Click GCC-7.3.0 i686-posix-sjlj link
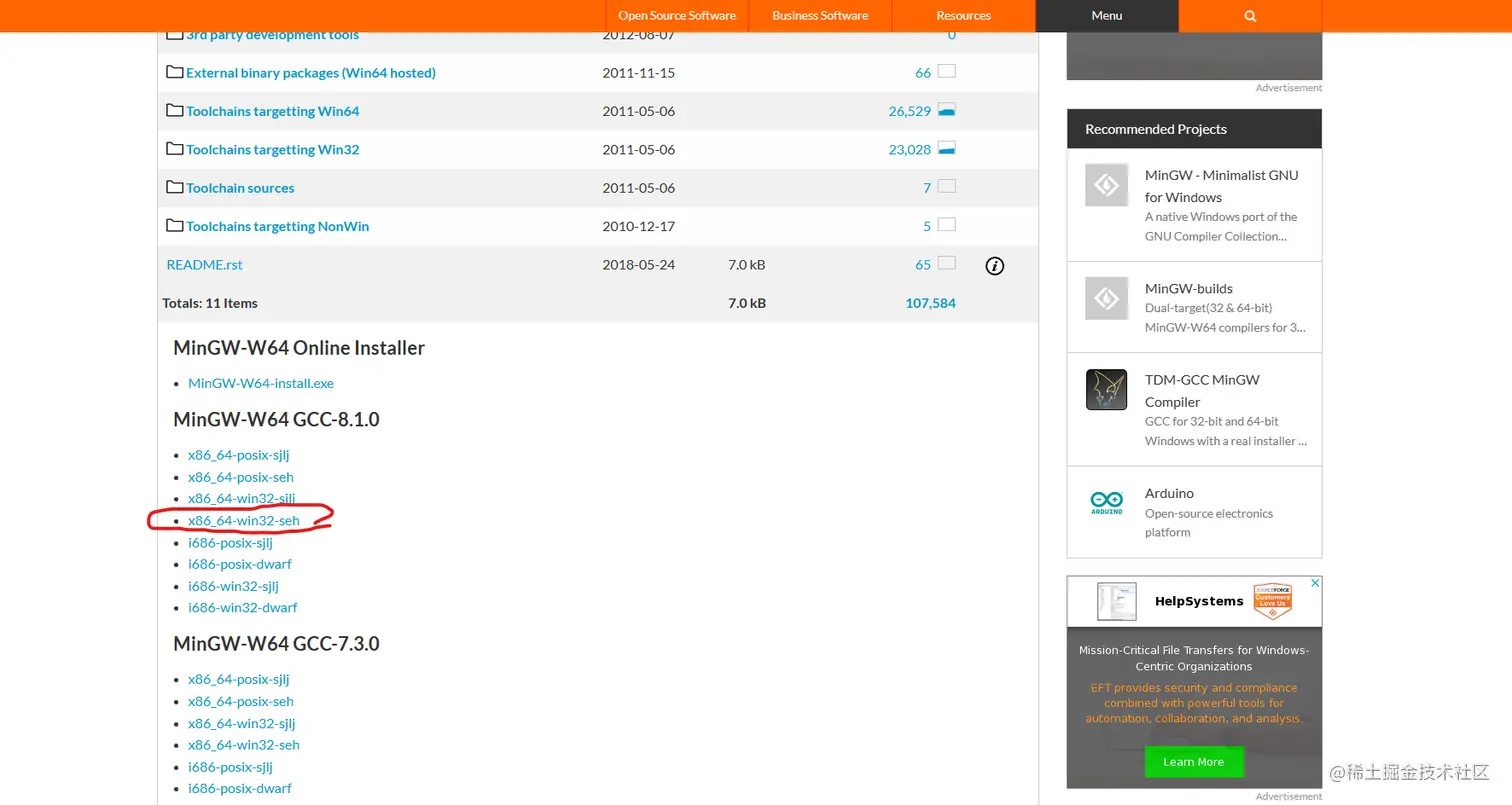The width and height of the screenshot is (1512, 805). point(230,767)
